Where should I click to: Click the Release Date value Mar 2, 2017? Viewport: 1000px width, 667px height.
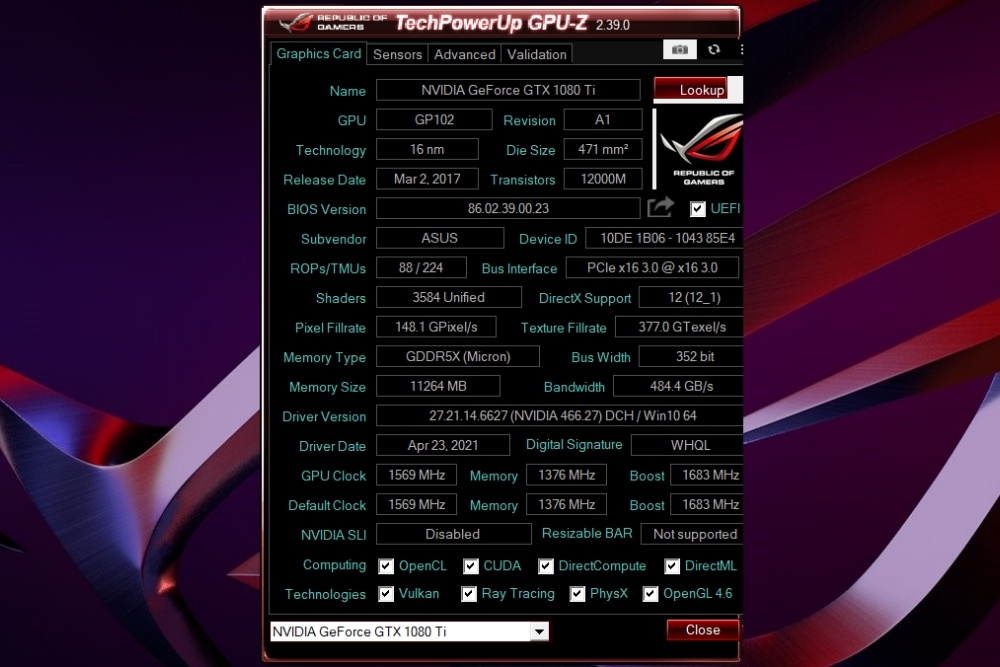(427, 179)
